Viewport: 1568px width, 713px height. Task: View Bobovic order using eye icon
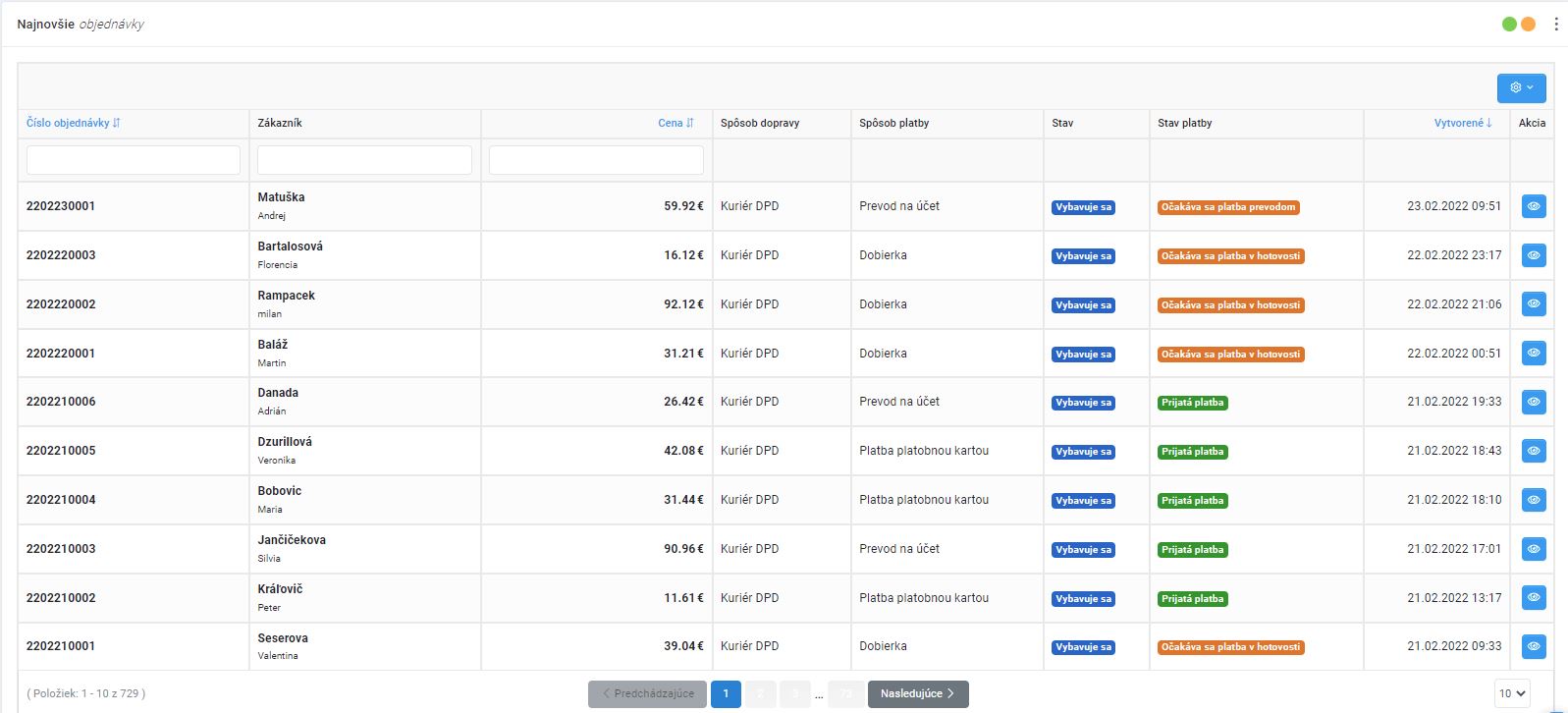[1533, 500]
